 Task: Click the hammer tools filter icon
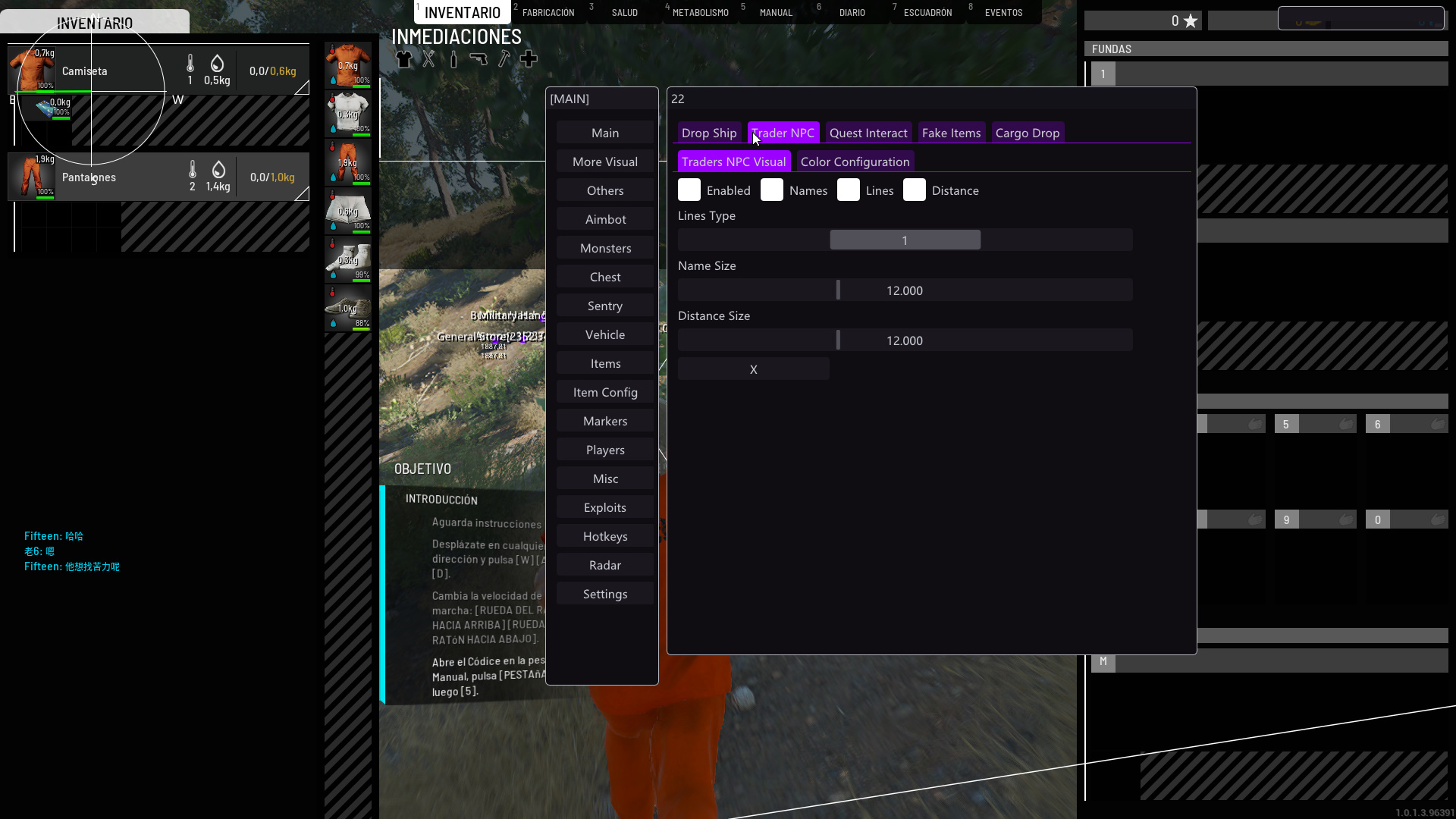[504, 59]
